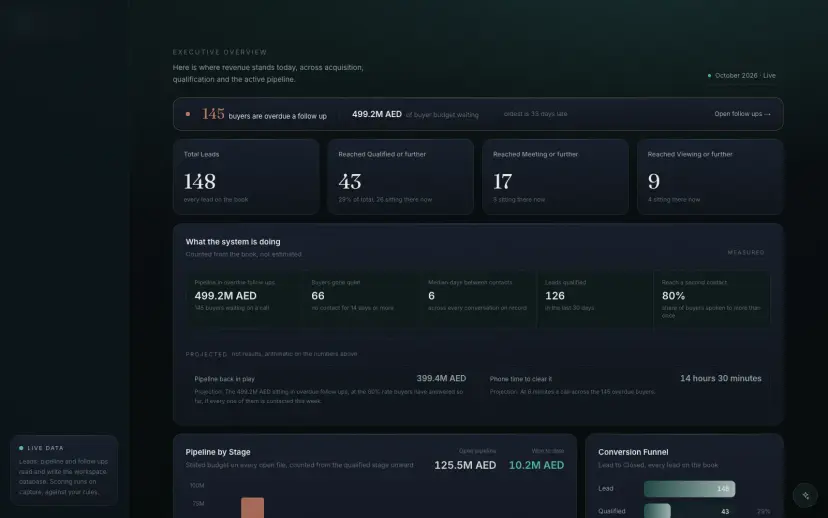Click the LIVE DATA info card

click(x=64, y=470)
